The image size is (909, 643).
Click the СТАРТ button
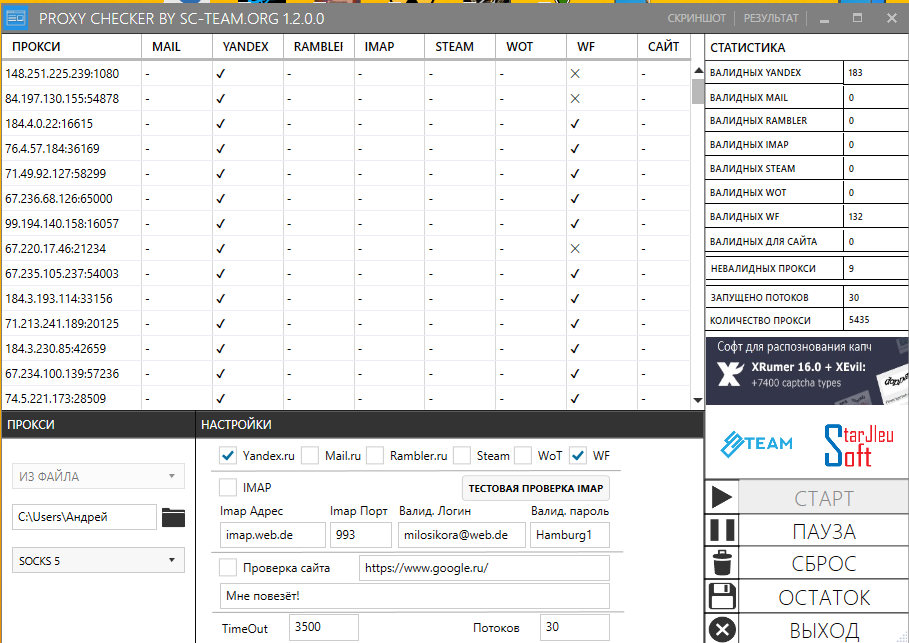[x=824, y=499]
